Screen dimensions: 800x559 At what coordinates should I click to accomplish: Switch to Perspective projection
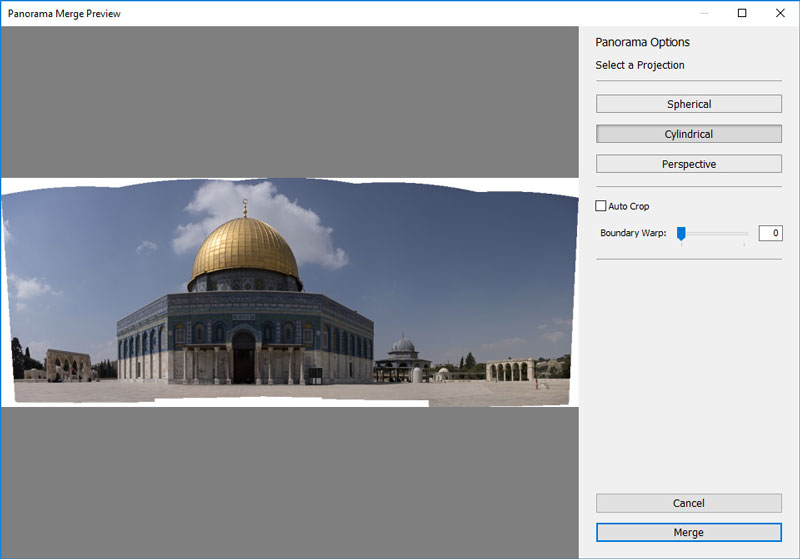click(688, 164)
